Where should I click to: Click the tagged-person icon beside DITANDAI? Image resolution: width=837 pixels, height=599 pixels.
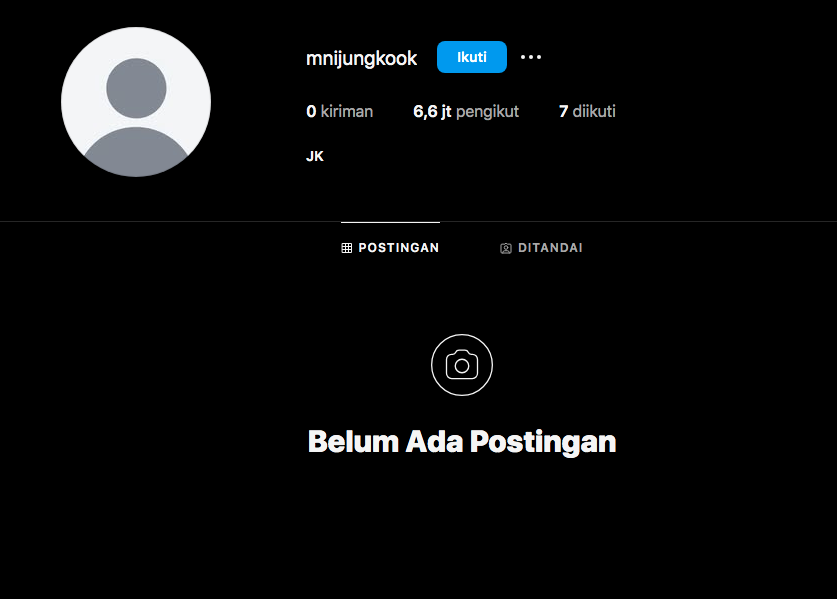point(506,248)
